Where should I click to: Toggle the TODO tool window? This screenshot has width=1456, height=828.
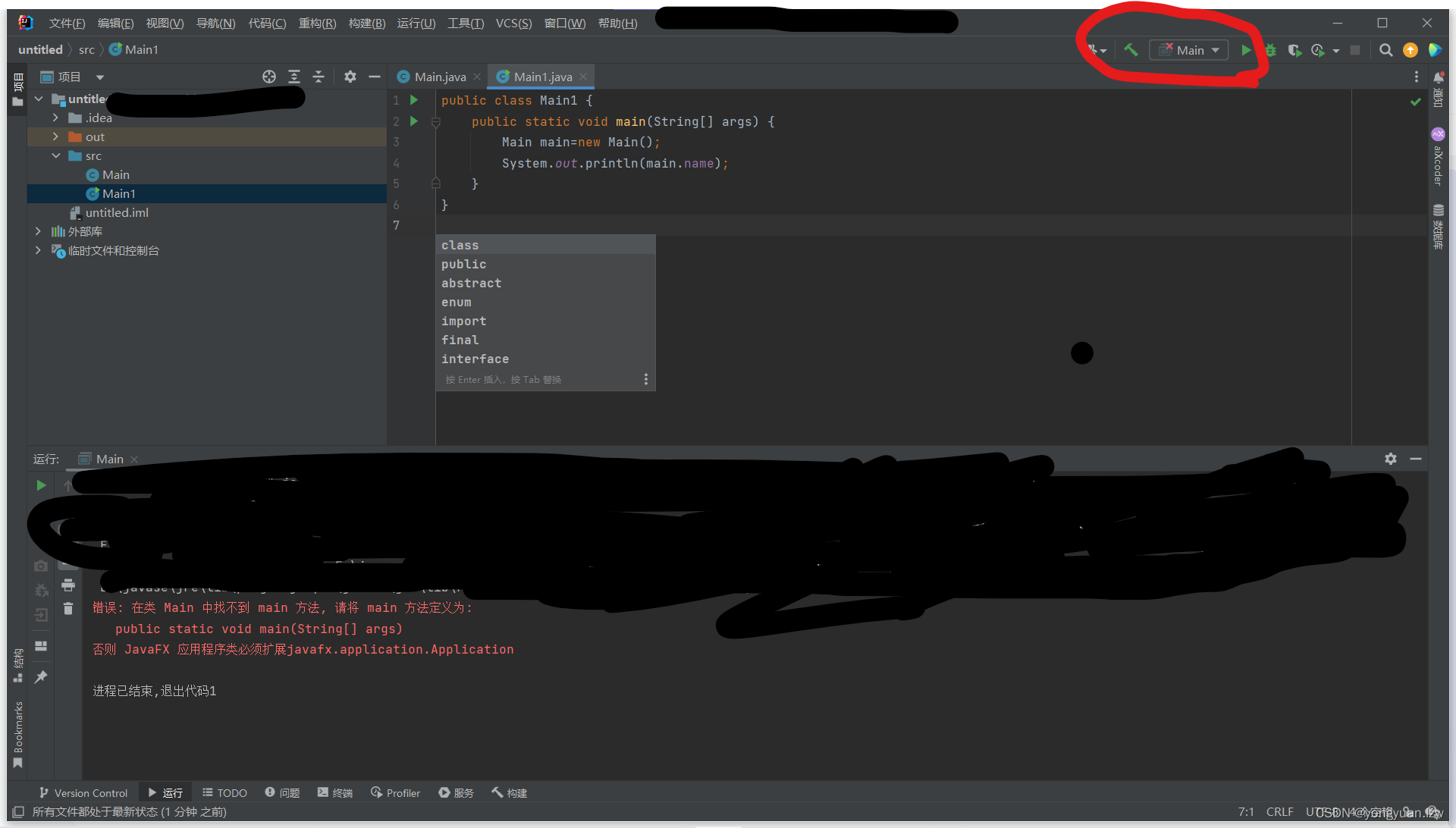point(225,792)
